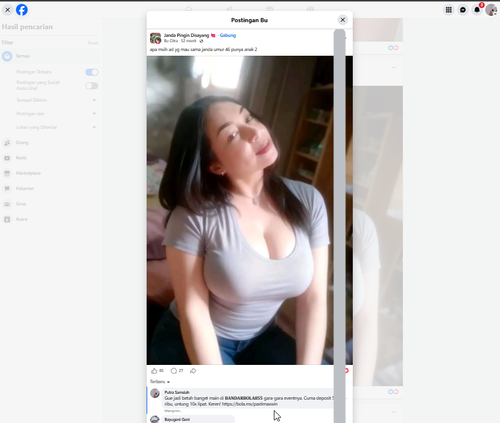Click the share arrow icon
Image resolution: width=500 pixels, height=423 pixels.
click(x=193, y=371)
